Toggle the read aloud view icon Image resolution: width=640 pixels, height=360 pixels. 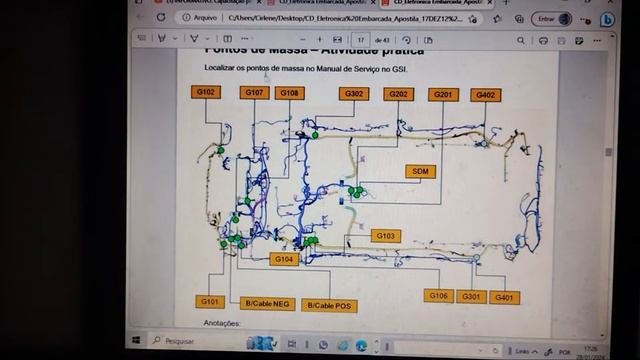click(x=227, y=39)
